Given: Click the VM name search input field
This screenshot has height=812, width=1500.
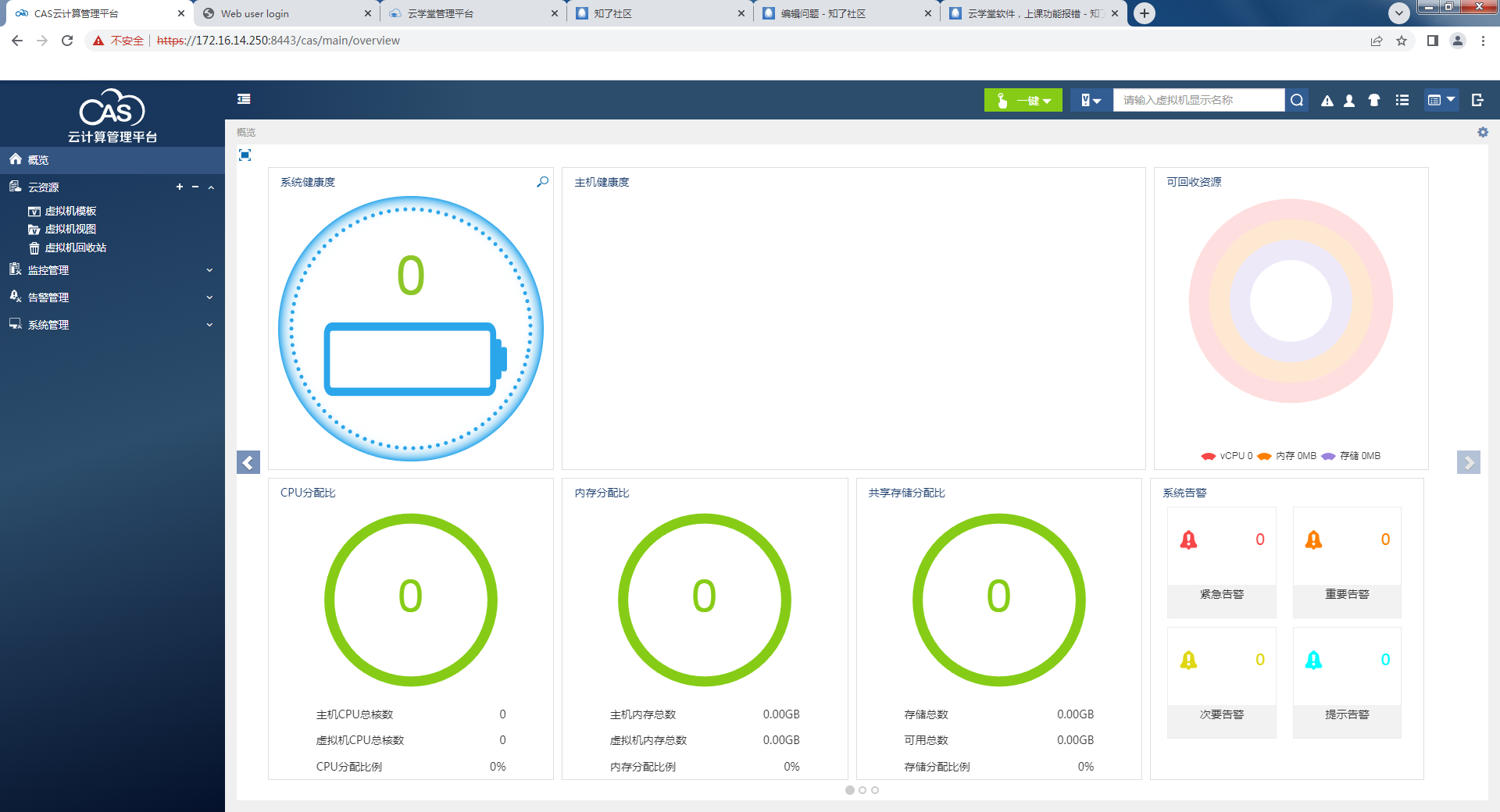Looking at the screenshot, I should coord(1198,100).
